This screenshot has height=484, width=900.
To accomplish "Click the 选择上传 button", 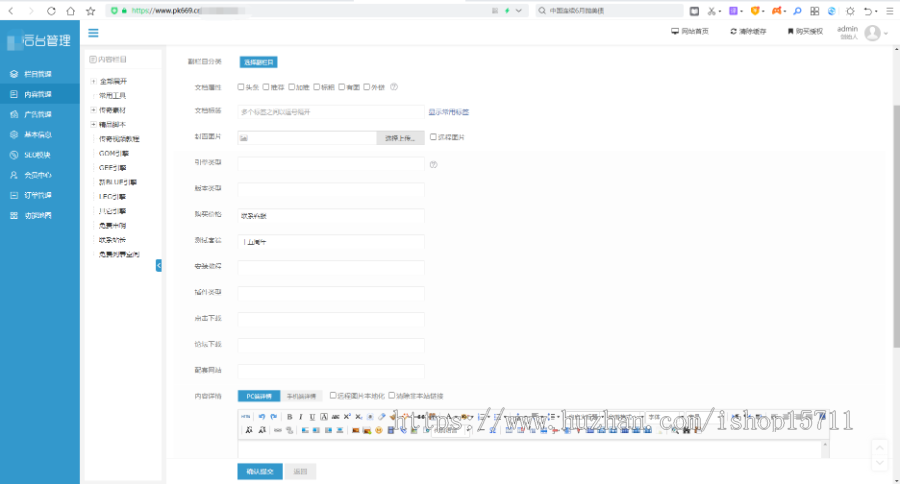I will click(400, 138).
